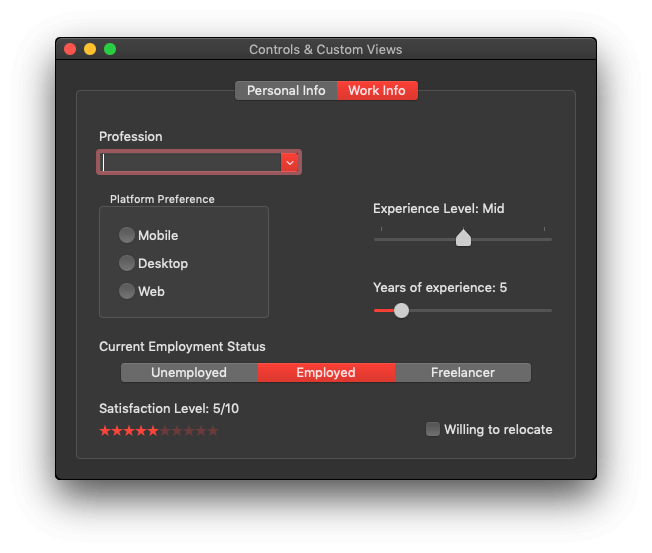
Task: Rate satisfaction with the seventh star
Action: click(x=177, y=431)
